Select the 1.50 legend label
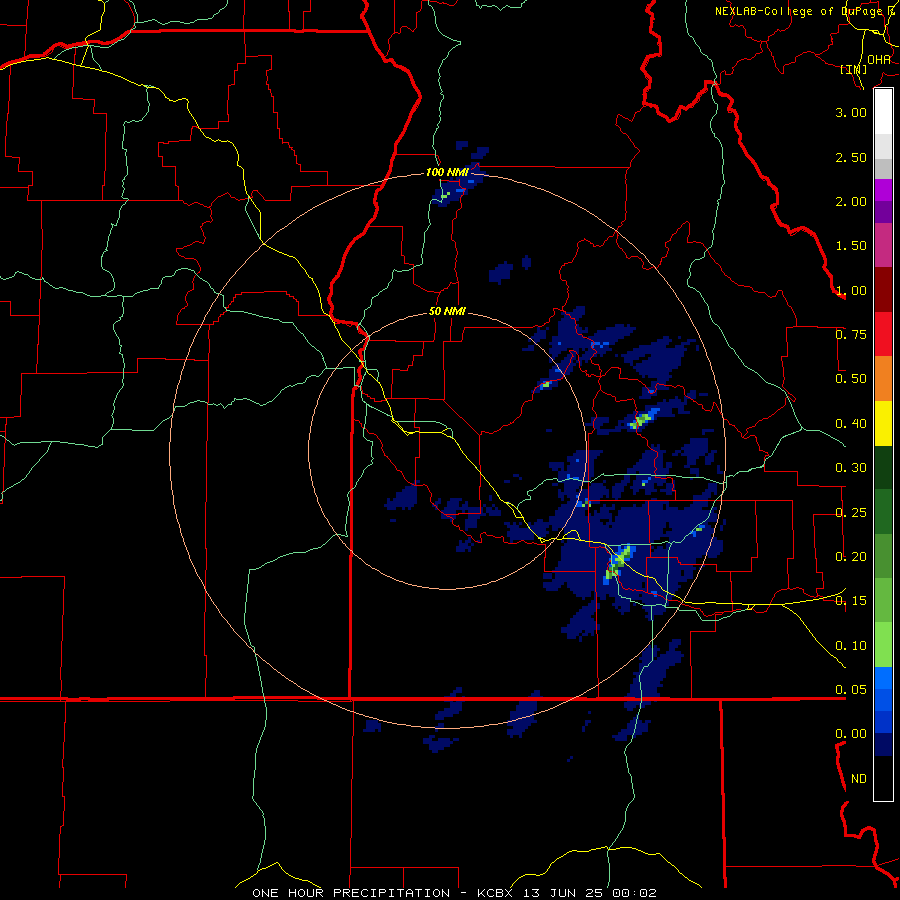Screen dimensions: 900x900 click(x=851, y=246)
